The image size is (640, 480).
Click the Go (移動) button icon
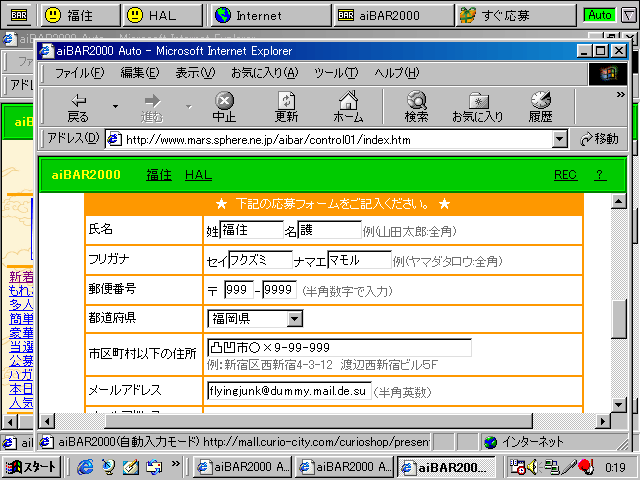(x=599, y=139)
